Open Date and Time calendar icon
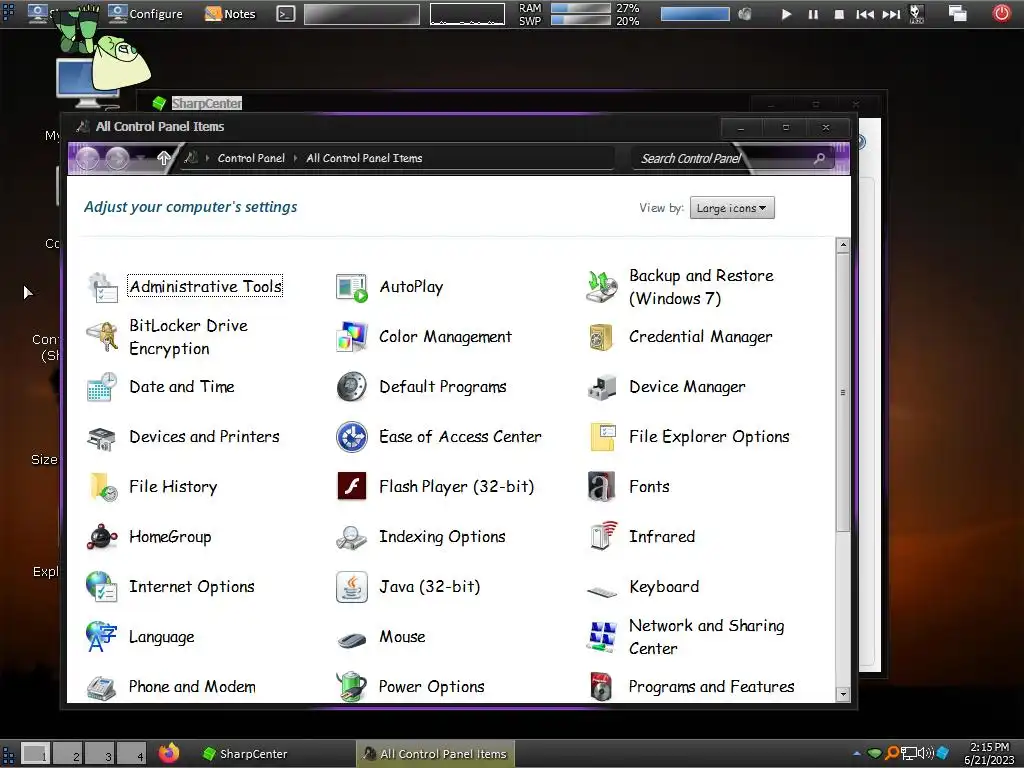 point(103,387)
